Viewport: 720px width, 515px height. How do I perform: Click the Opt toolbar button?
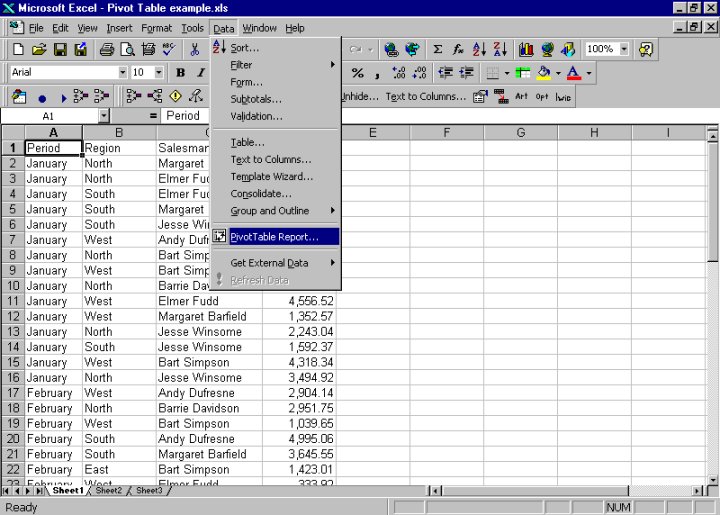542,96
